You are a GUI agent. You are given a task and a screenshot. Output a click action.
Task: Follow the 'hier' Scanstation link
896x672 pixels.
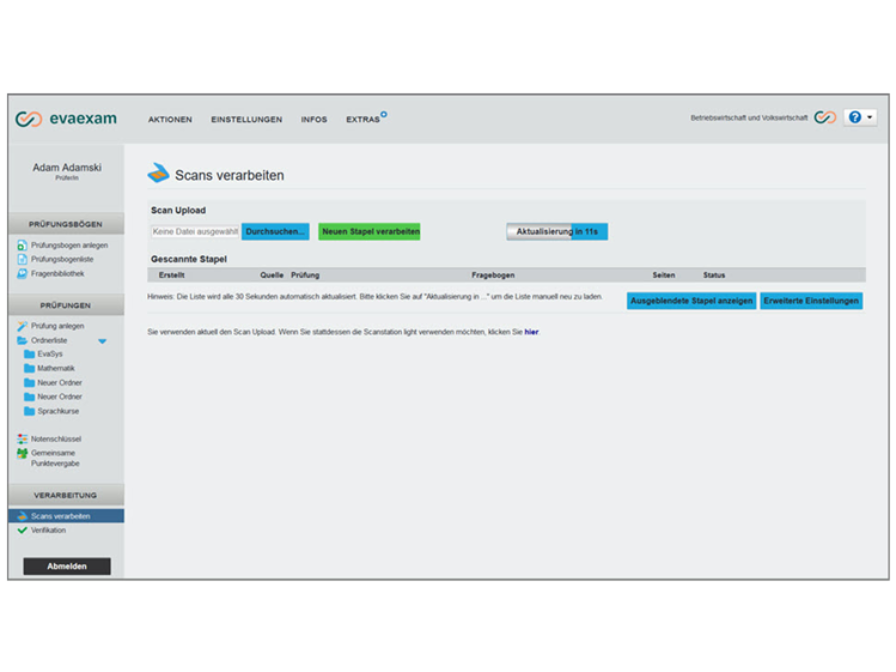pyautogui.click(x=531, y=332)
